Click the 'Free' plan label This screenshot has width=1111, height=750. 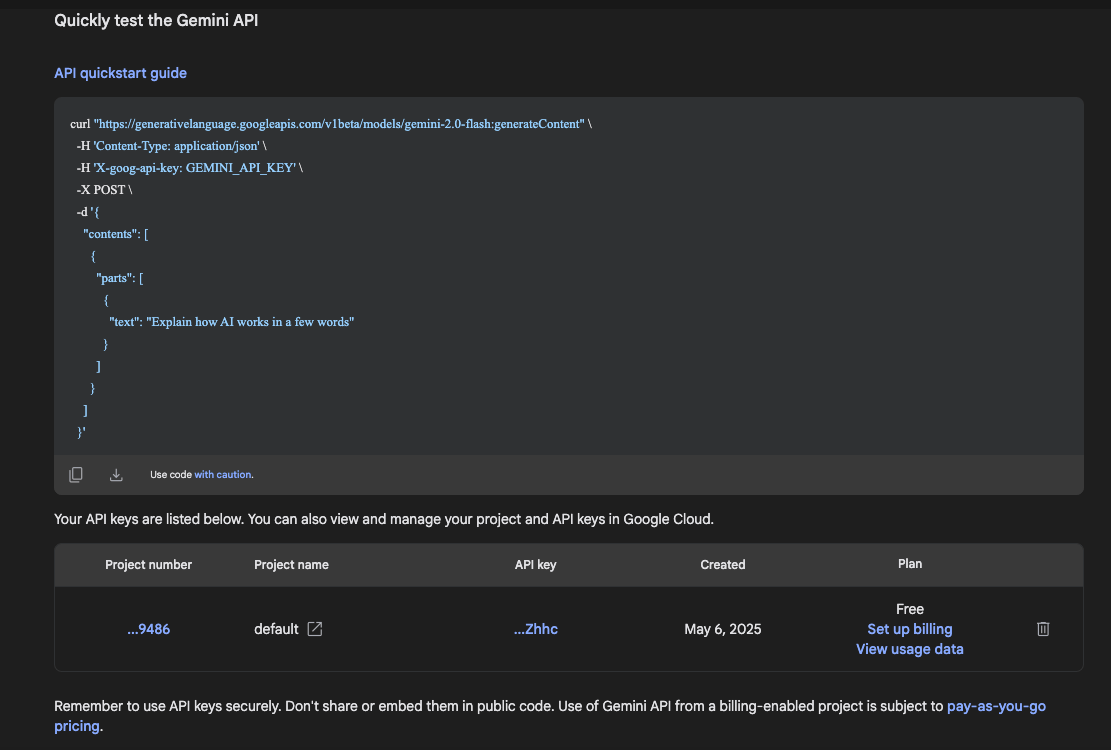tap(910, 609)
